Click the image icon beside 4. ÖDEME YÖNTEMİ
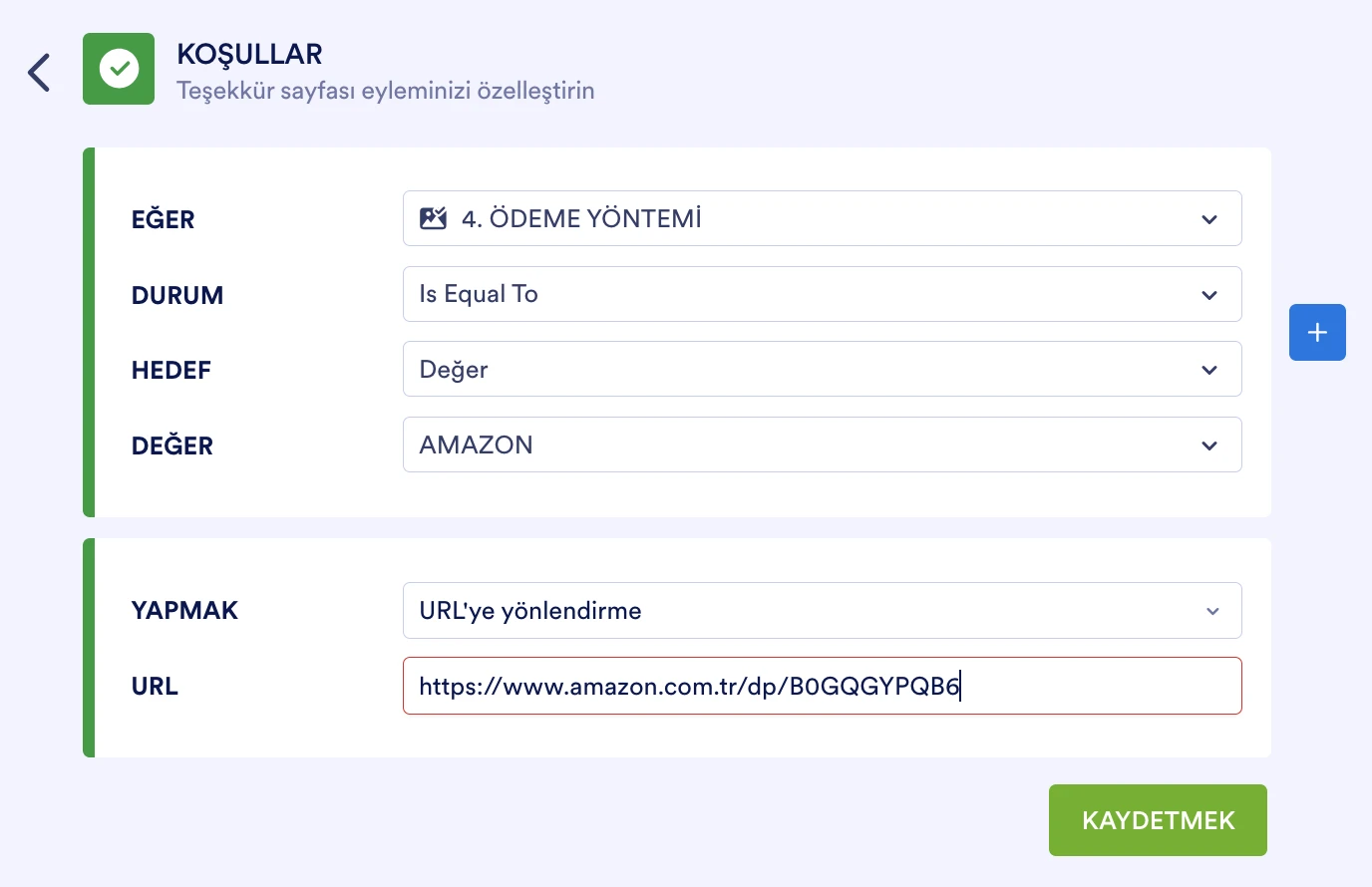Screen dimensions: 1372x887 click(433, 217)
